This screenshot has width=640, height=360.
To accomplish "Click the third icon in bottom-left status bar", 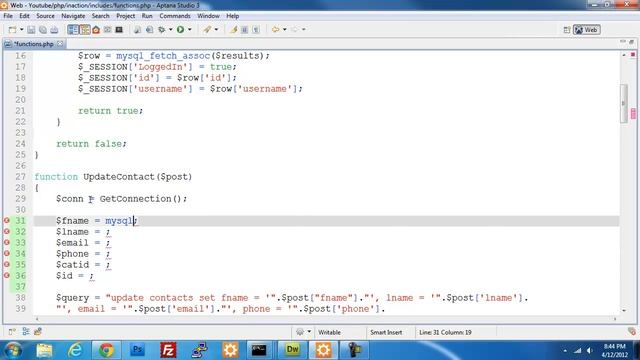I will [x=38, y=331].
